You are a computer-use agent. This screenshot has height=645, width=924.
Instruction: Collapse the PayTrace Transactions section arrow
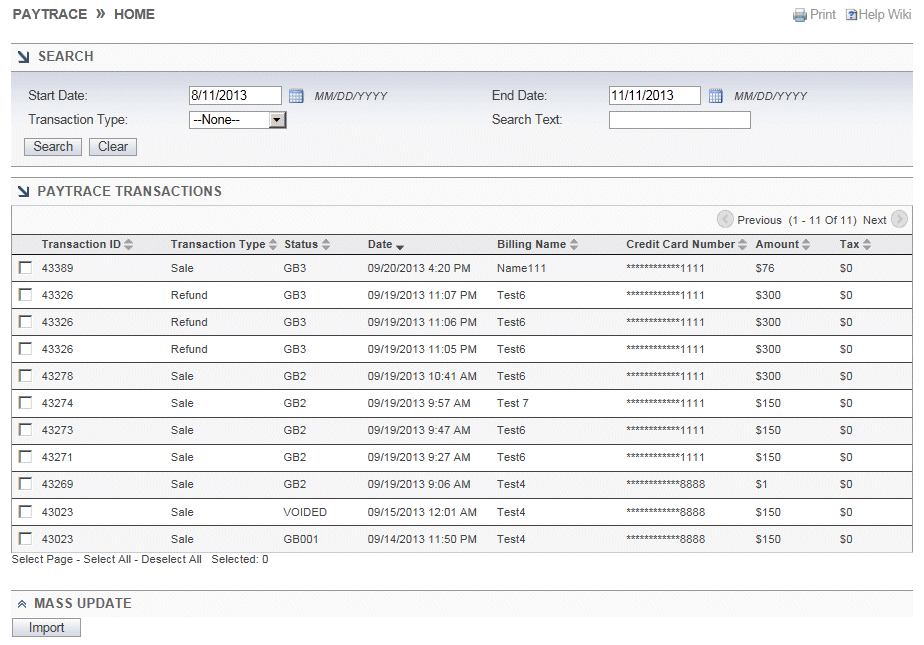24,191
